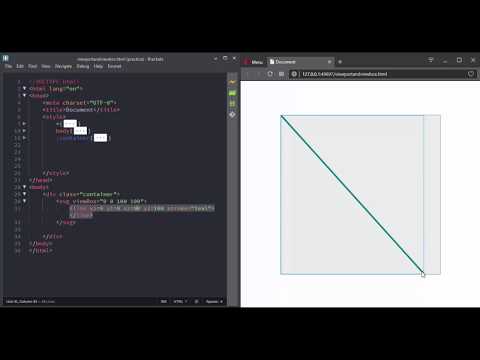Collapse the html lang tag fold arrow
Image resolution: width=480 pixels, height=360 pixels.
click(x=24, y=88)
